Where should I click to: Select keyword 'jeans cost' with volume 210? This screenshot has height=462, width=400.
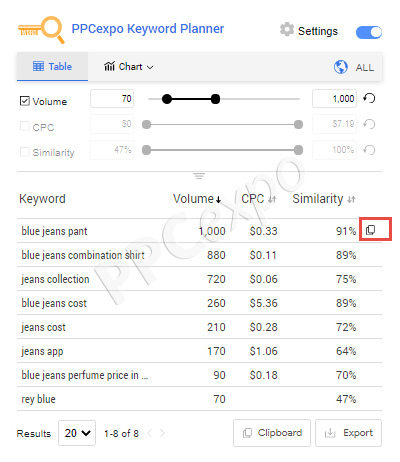[43, 327]
